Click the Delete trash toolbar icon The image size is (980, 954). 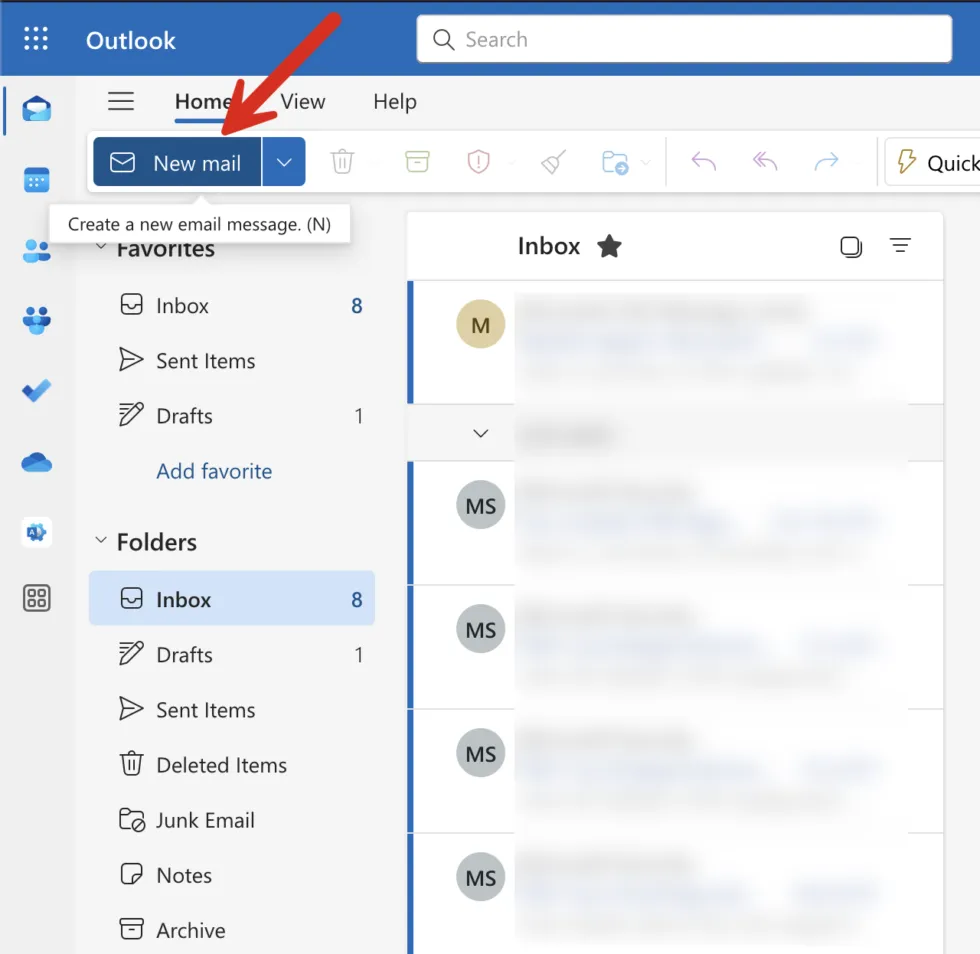(342, 161)
